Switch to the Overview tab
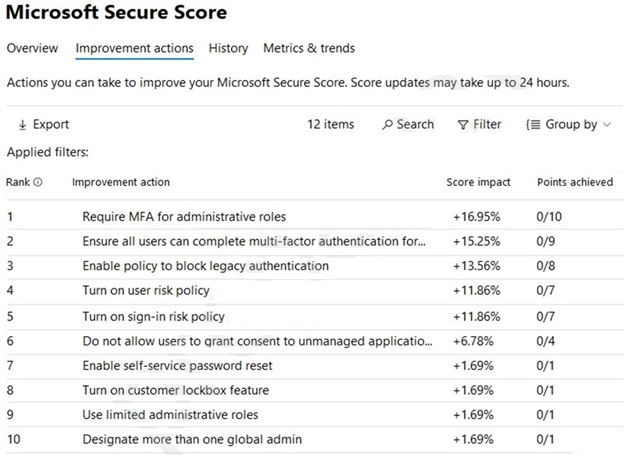 point(32,48)
